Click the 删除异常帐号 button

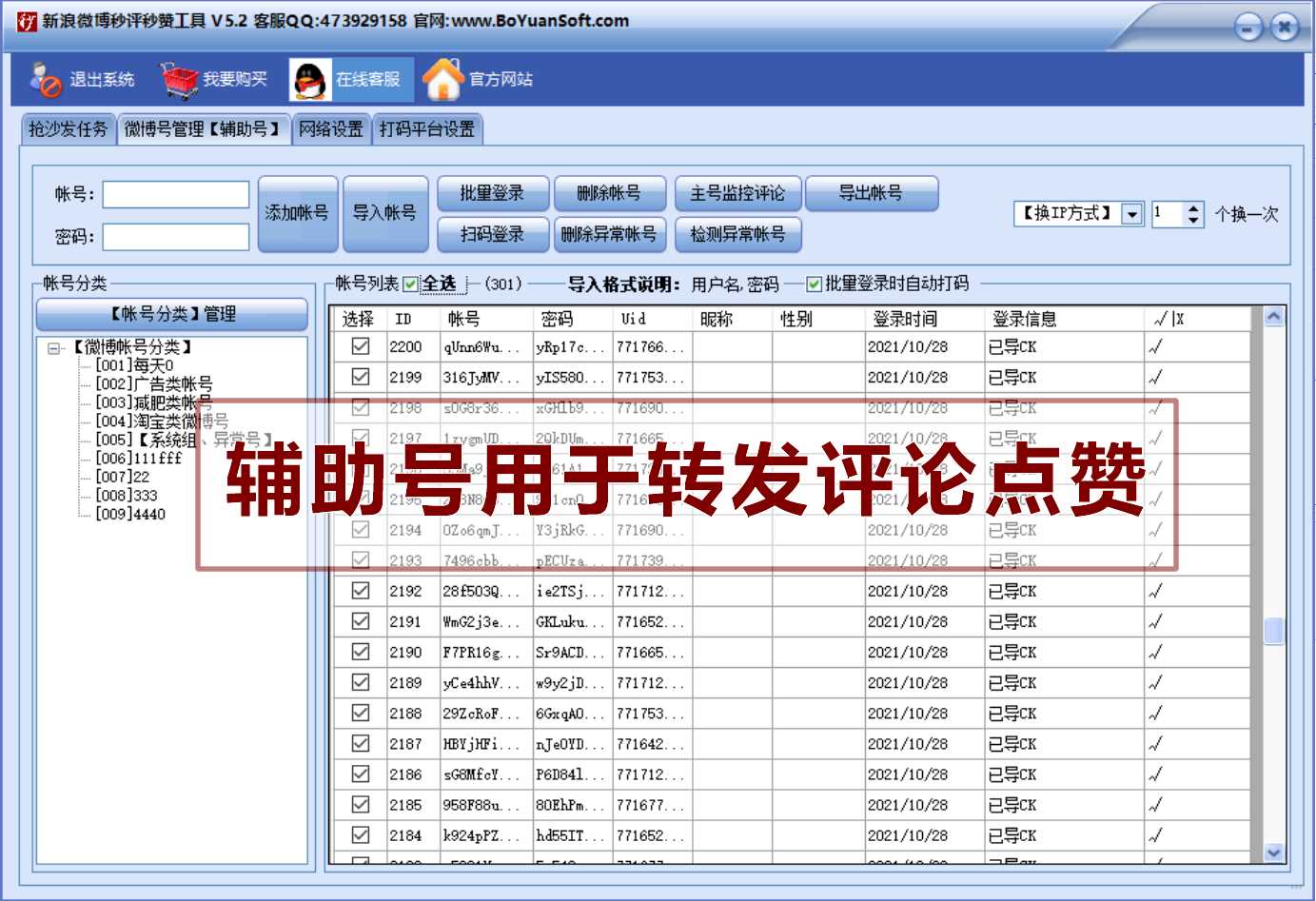[x=609, y=234]
